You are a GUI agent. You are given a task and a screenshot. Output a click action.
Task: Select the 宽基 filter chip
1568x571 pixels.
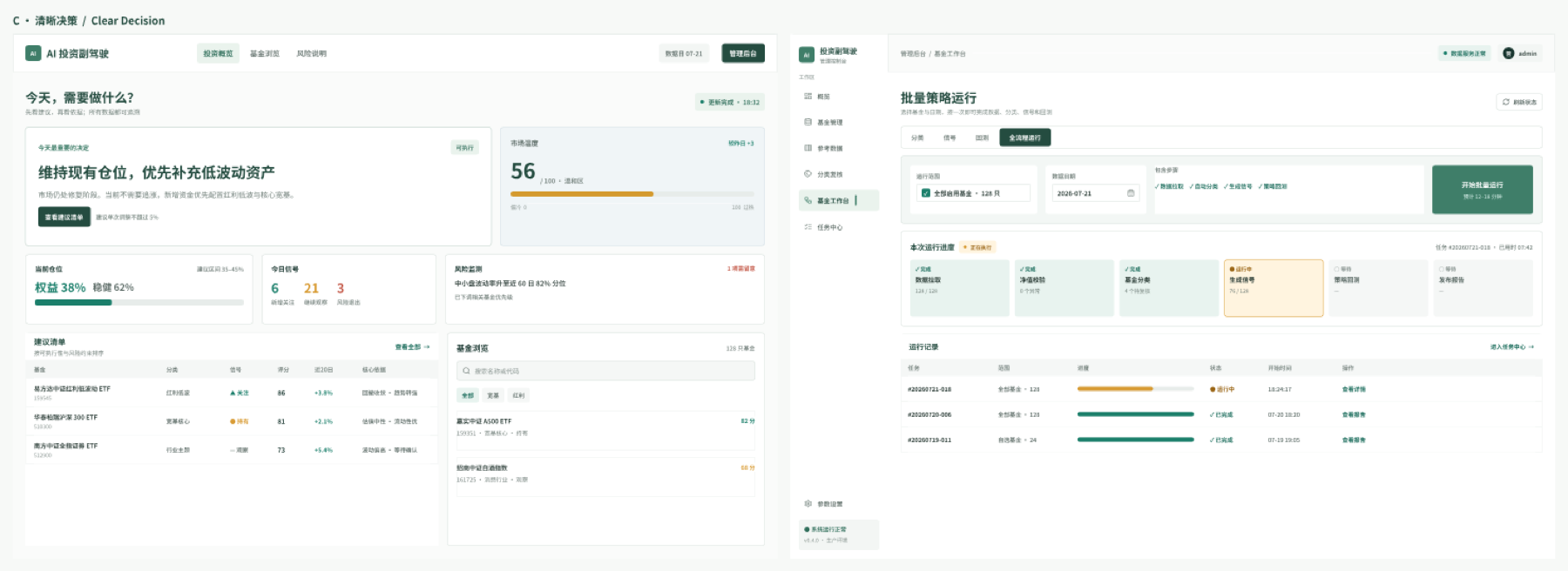[493, 395]
